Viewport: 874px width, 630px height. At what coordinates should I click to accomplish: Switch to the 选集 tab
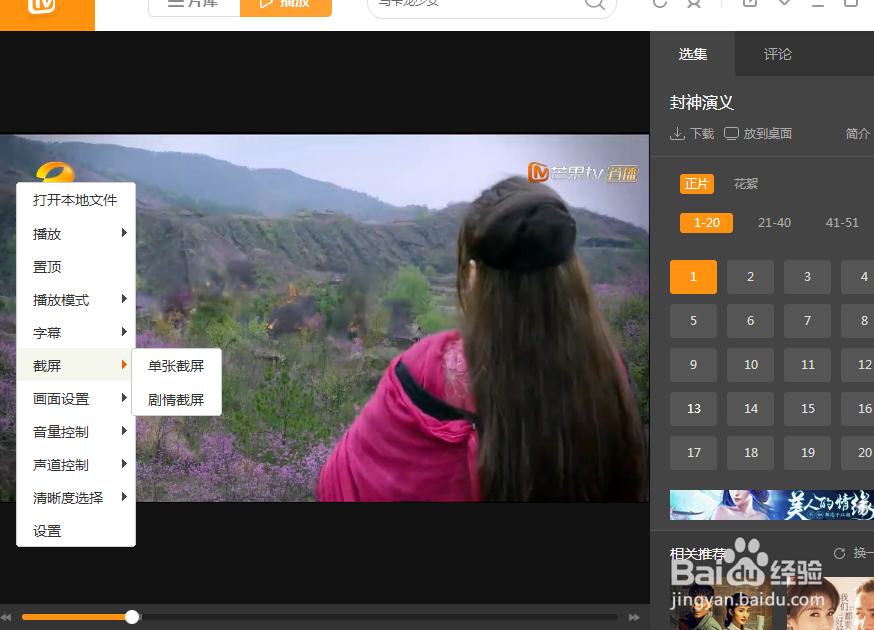693,54
